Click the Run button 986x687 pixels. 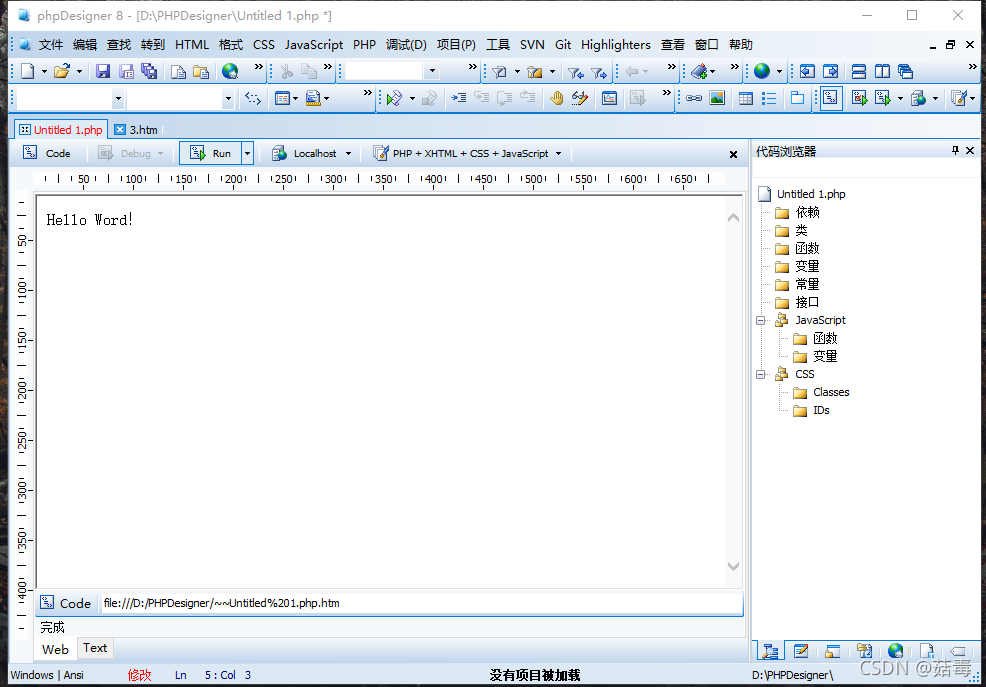coord(211,153)
